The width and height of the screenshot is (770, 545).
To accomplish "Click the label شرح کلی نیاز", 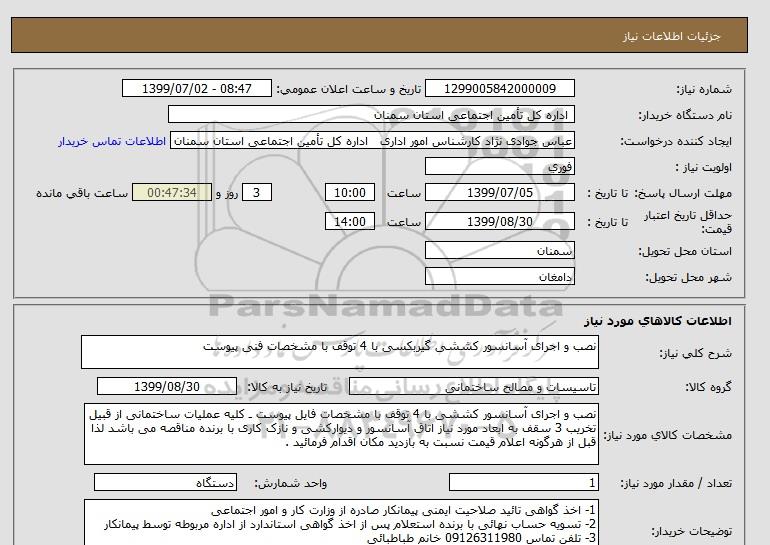I will tap(695, 353).
